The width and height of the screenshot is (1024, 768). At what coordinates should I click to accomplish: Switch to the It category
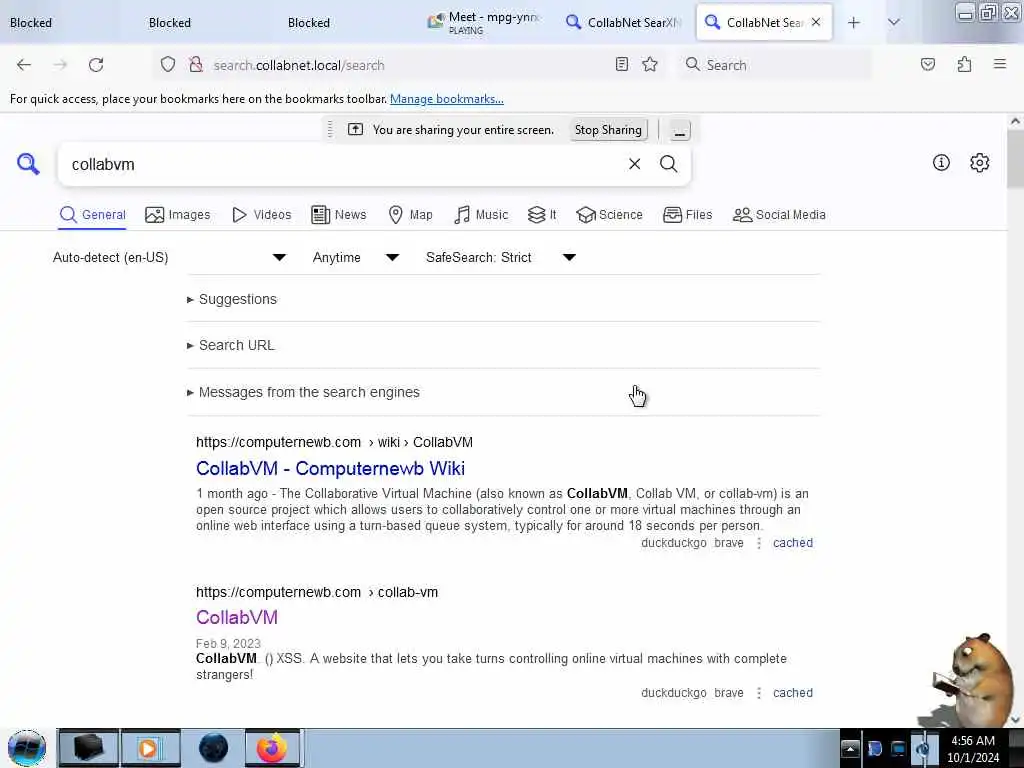coord(542,215)
